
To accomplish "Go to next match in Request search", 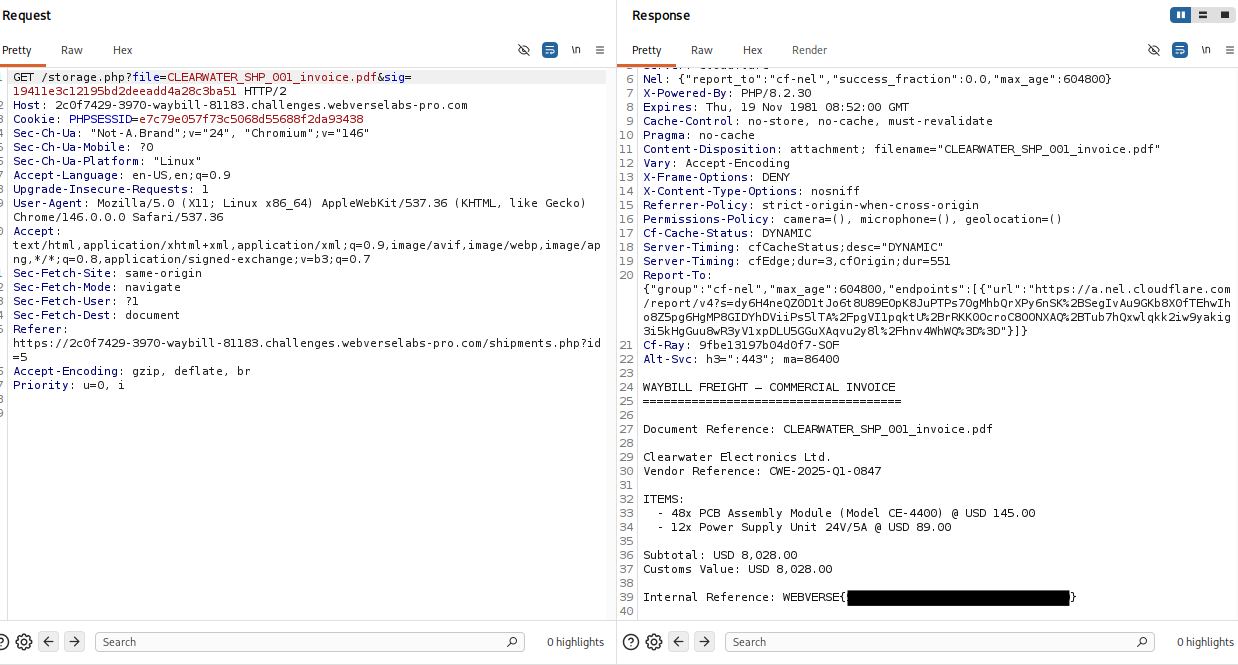I will [74, 642].
